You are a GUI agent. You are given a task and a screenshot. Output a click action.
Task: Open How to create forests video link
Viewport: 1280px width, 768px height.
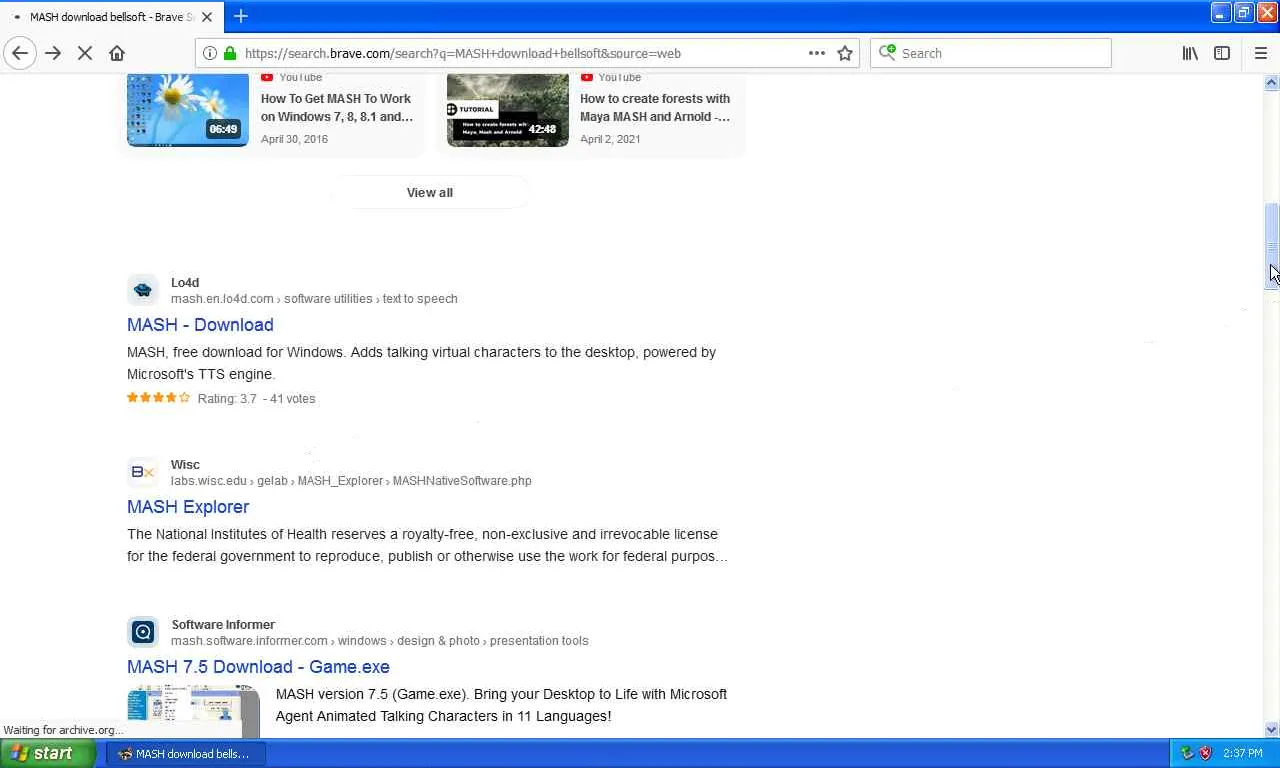coord(655,108)
